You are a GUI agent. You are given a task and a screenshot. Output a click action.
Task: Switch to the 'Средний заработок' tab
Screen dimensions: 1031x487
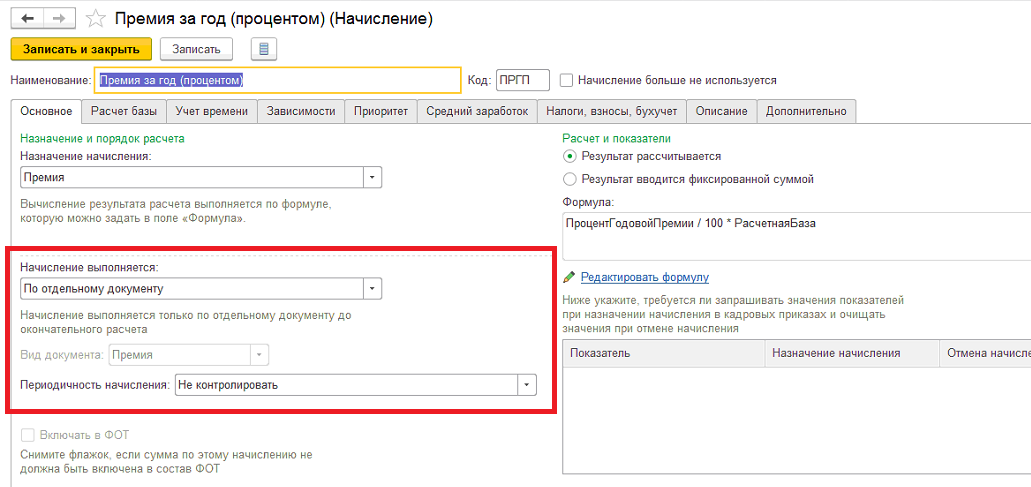pos(477,111)
